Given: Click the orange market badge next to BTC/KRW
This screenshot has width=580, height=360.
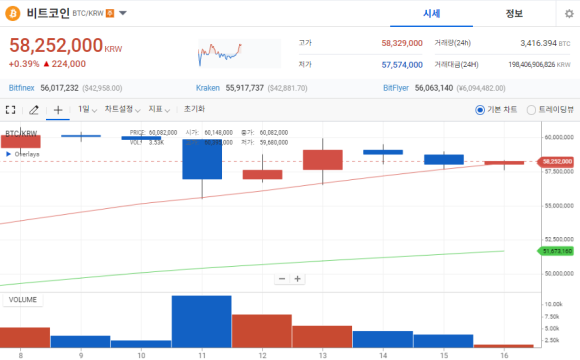Looking at the screenshot, I should 110,13.
